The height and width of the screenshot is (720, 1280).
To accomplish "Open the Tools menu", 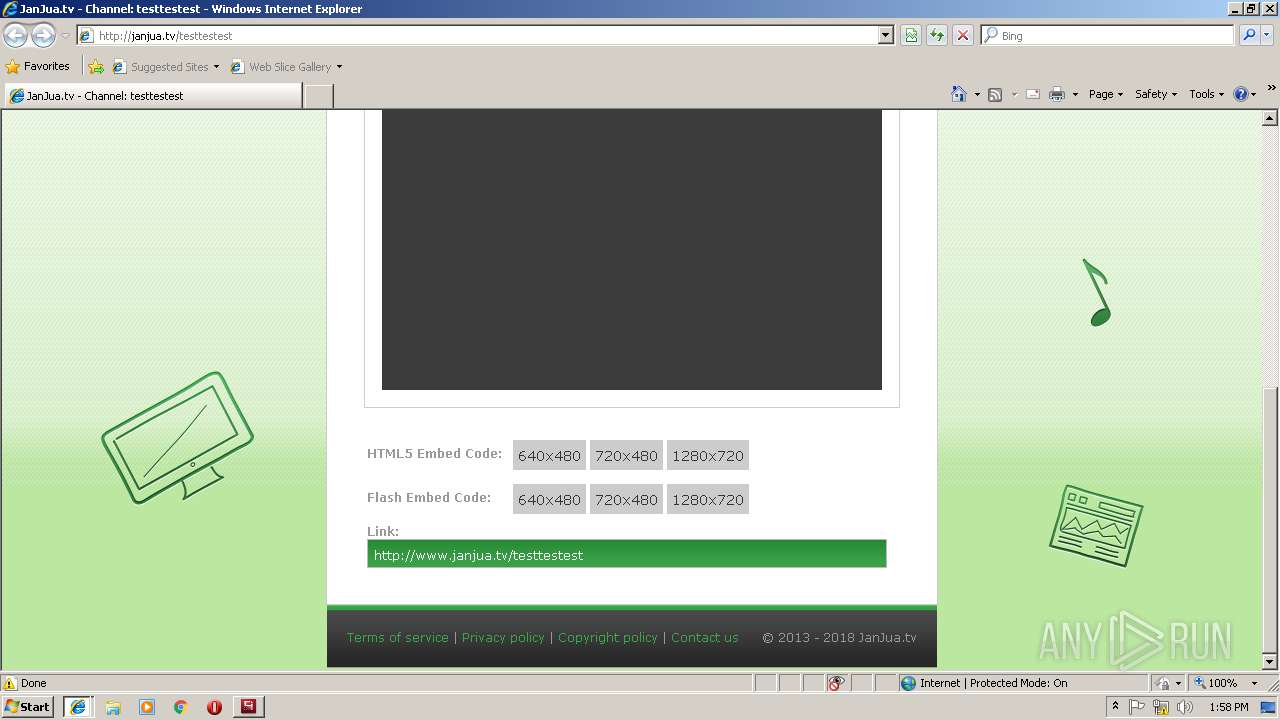I will (1206, 94).
